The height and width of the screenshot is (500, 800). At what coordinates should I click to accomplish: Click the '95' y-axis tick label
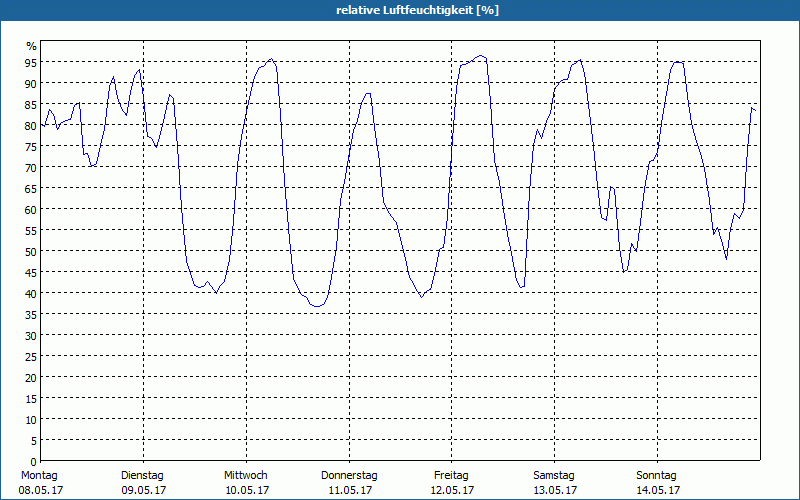(x=31, y=62)
